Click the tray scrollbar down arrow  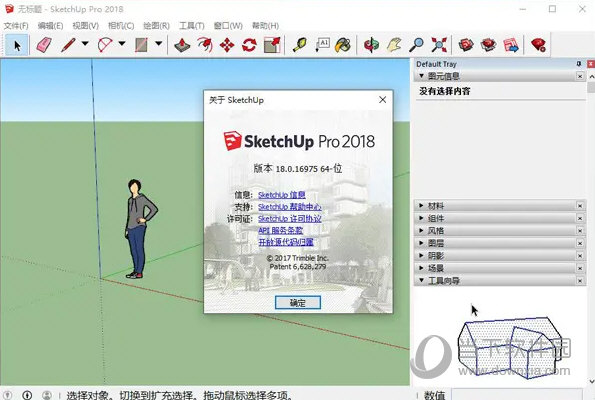(591, 381)
